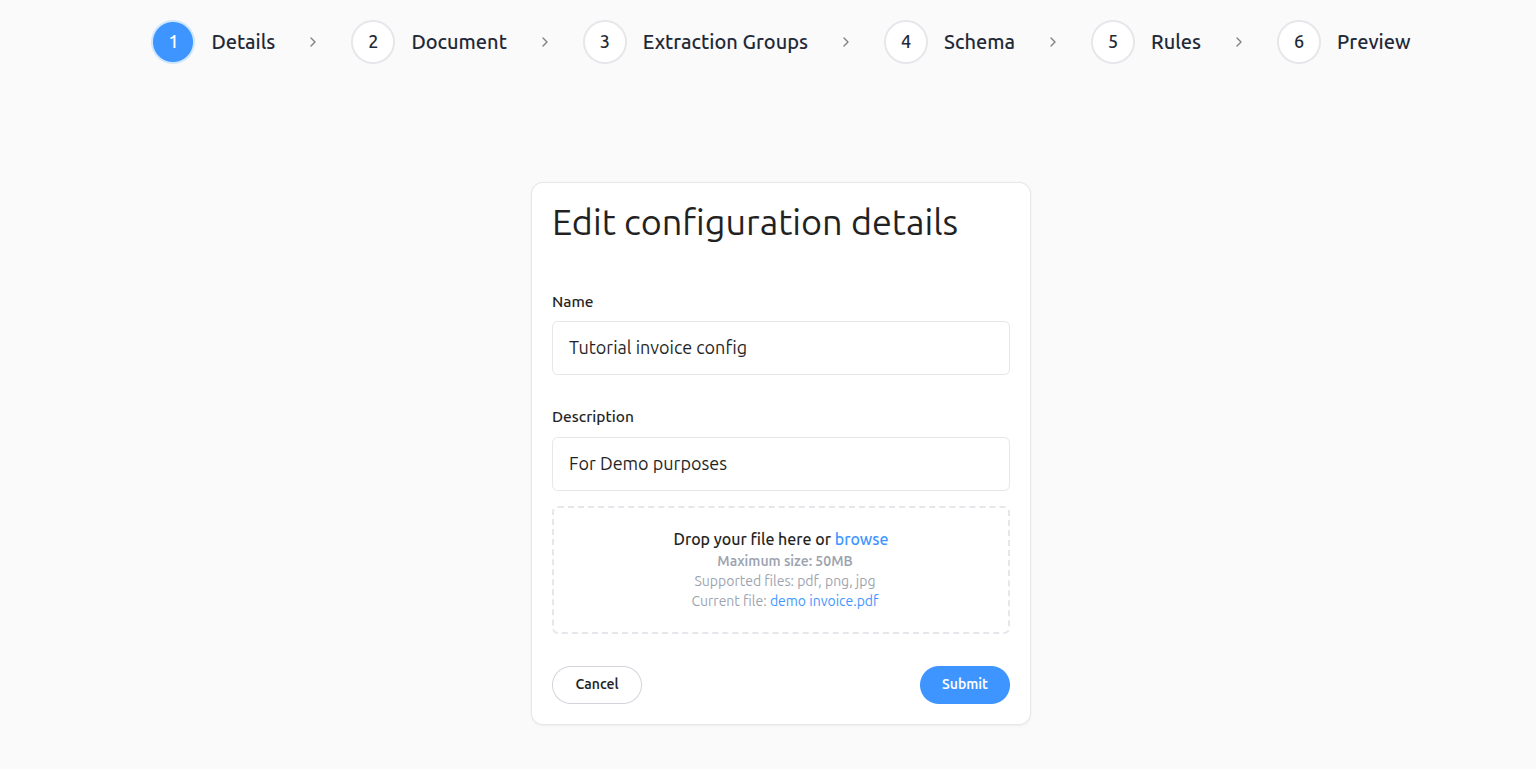Open the demo invoice.pdf current file link

[x=824, y=601]
